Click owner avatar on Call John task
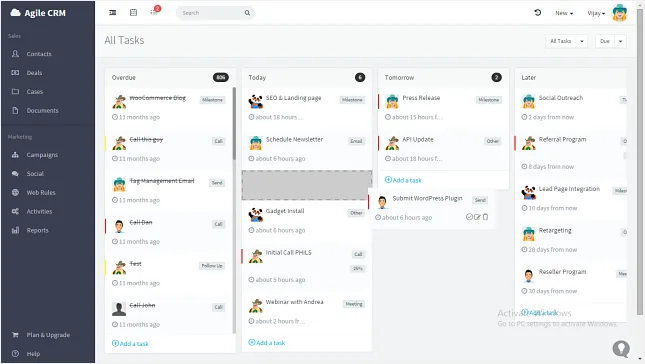The image size is (645, 364). (x=119, y=309)
